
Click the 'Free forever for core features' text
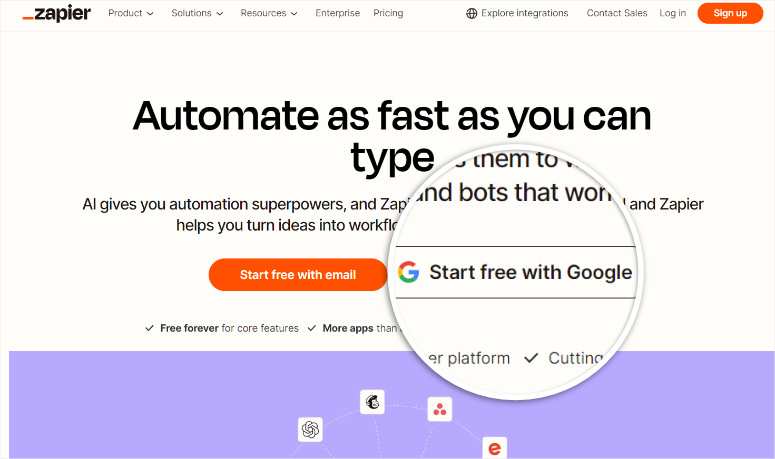(229, 328)
